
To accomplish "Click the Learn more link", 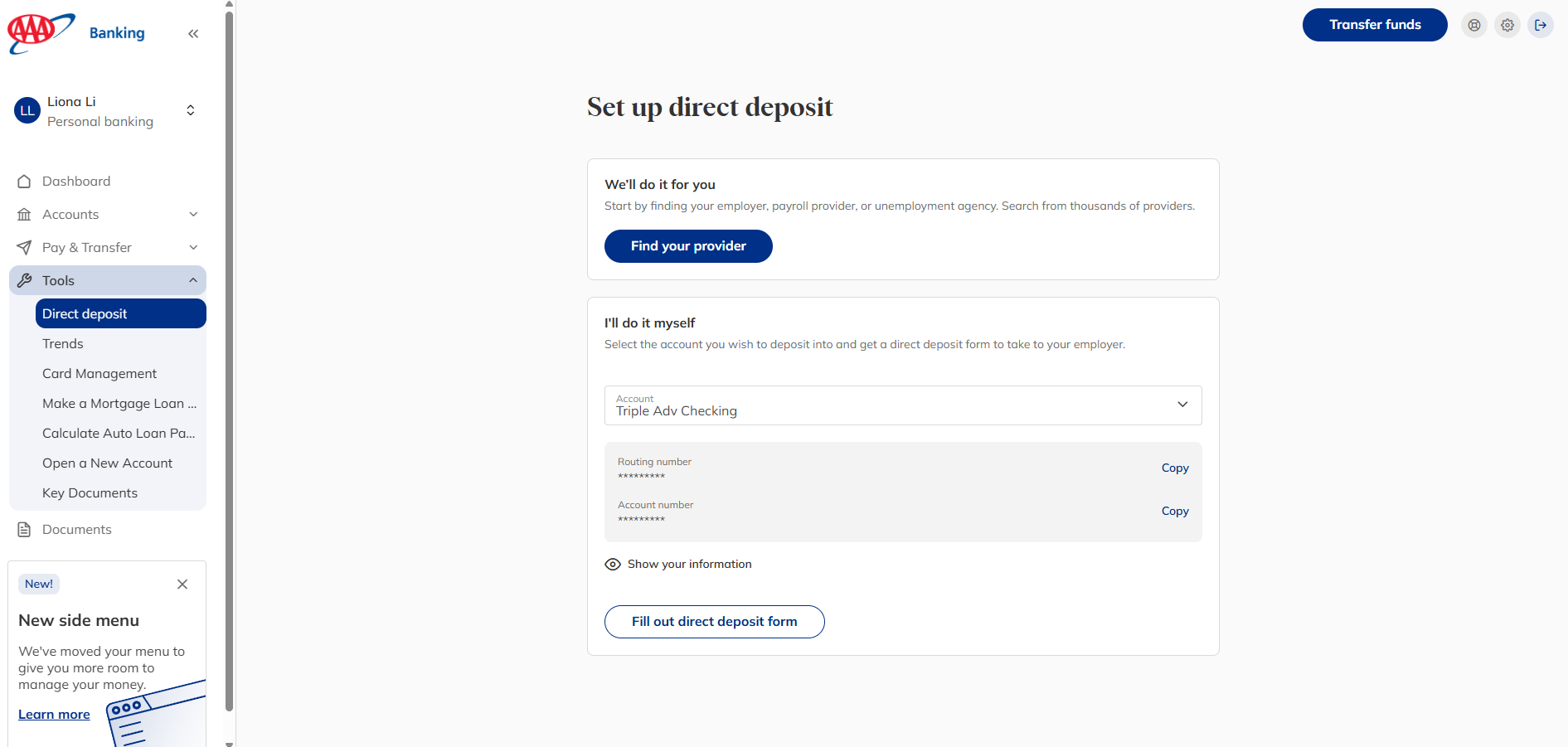I will [x=54, y=715].
